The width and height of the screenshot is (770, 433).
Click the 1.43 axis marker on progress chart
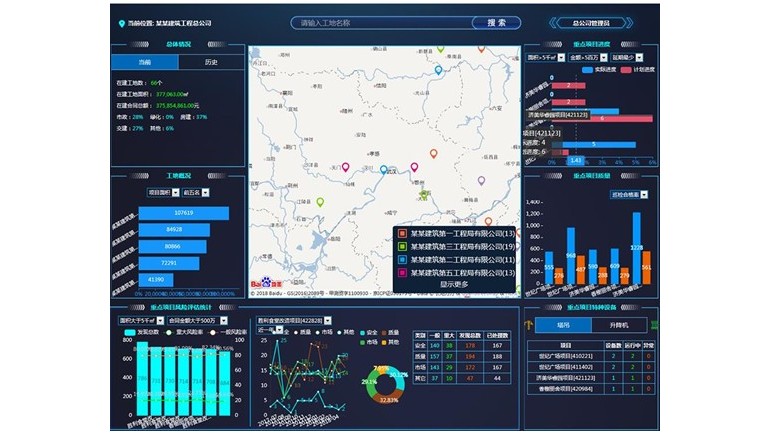click(576, 161)
